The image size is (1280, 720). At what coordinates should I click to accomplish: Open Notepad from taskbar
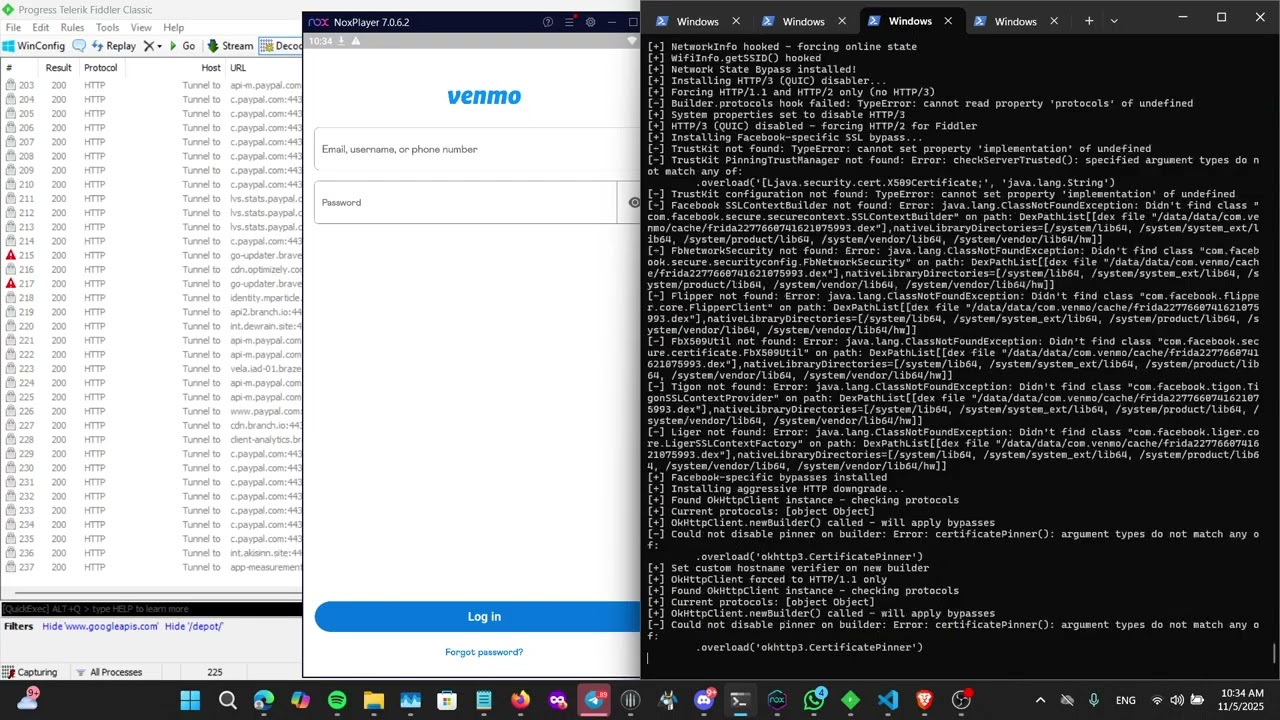[484, 700]
